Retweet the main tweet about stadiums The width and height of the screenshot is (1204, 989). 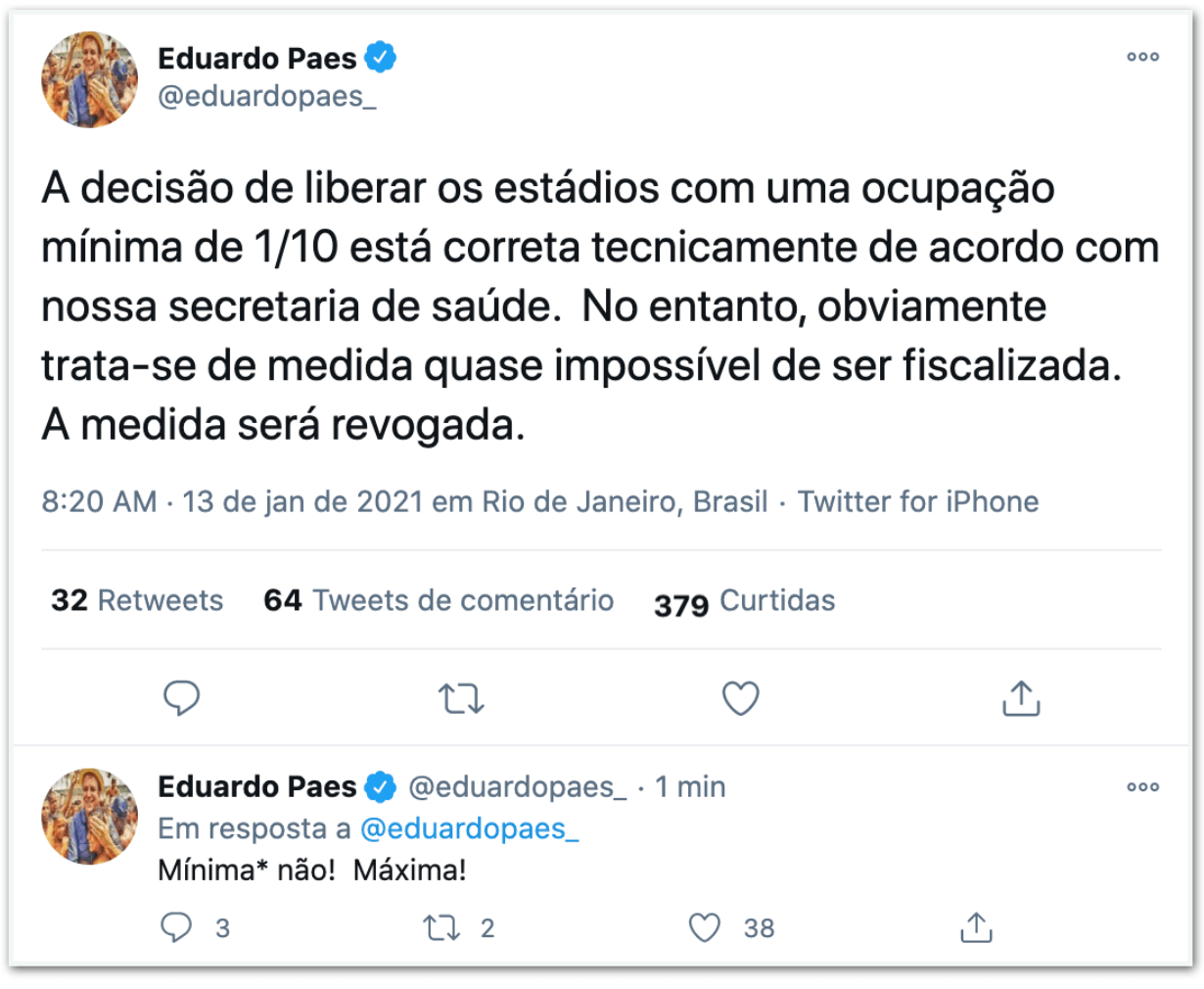click(460, 699)
